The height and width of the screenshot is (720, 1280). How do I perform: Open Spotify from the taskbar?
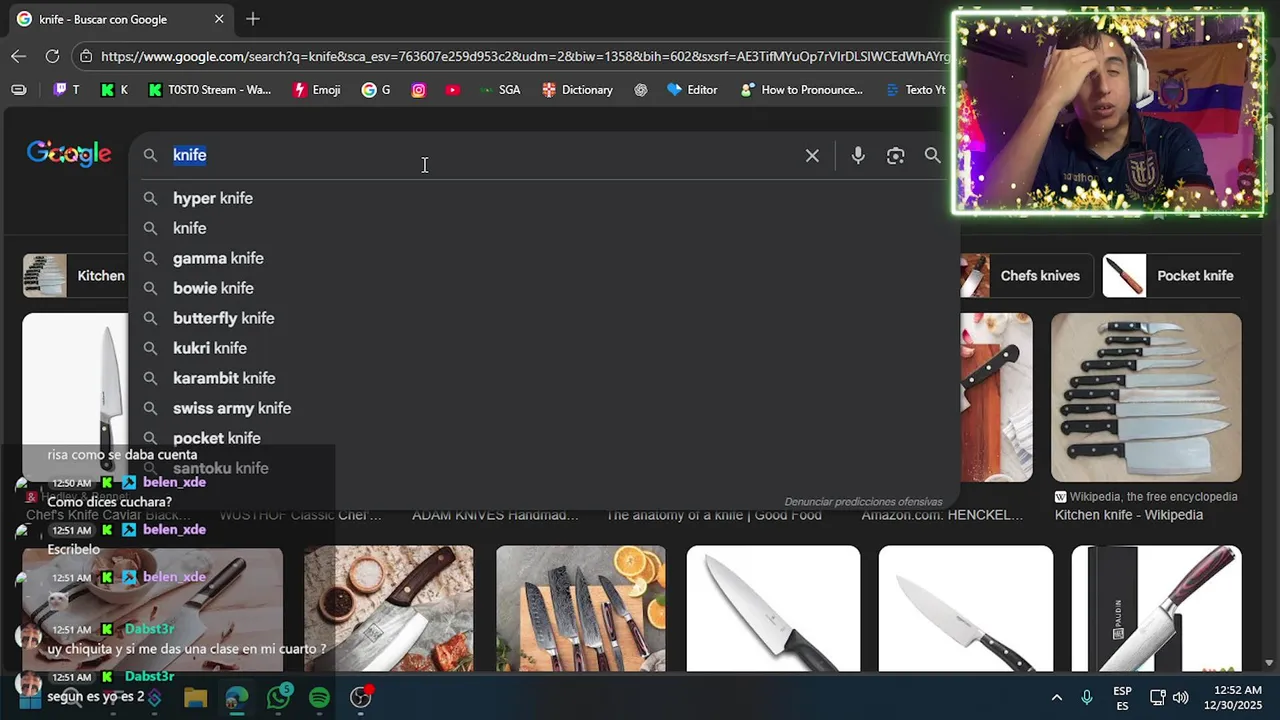[x=320, y=697]
